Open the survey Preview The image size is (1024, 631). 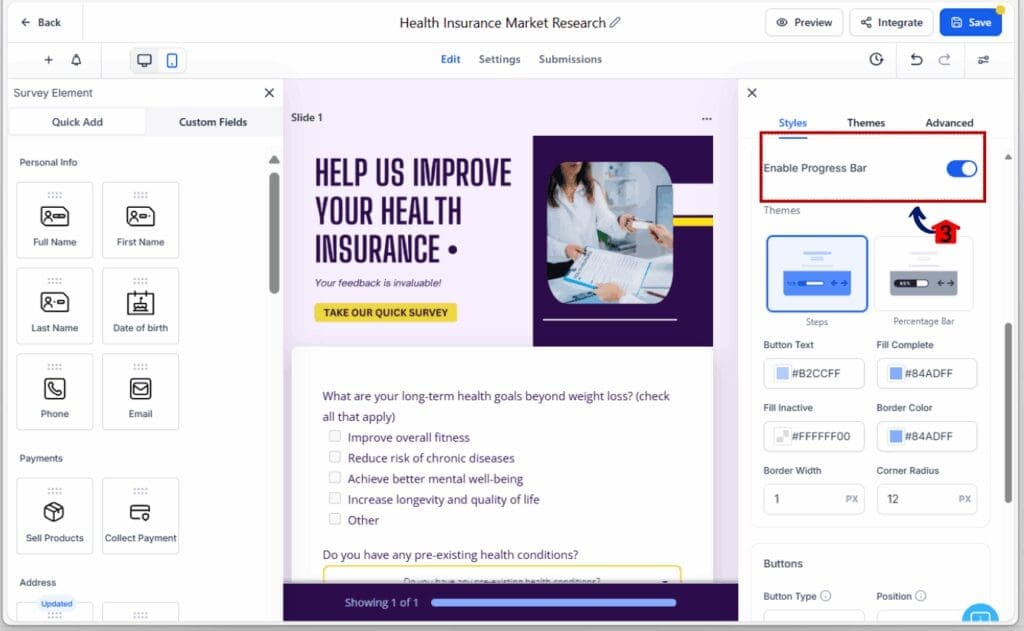tap(804, 22)
